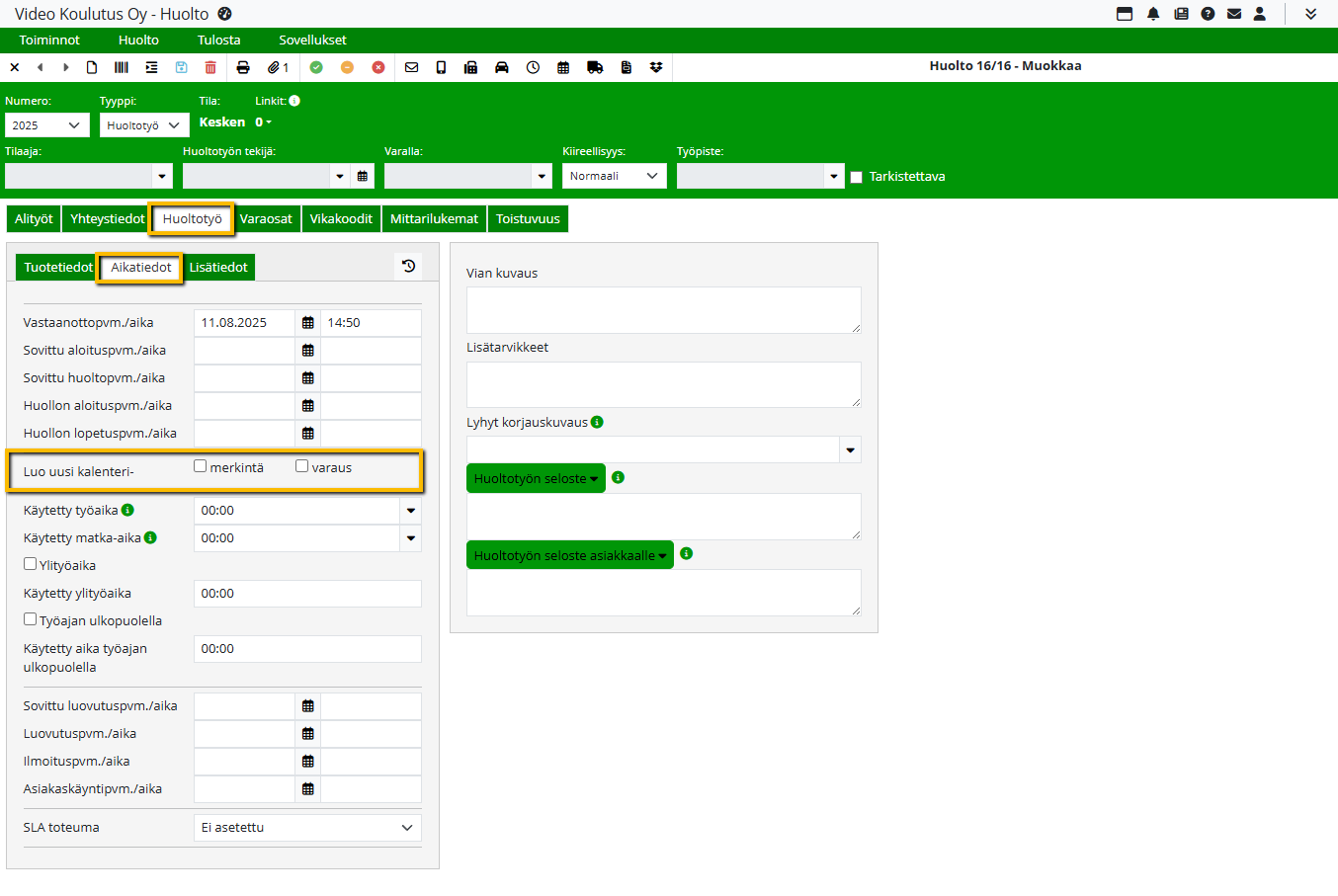Open the Tulosta menu
Image resolution: width=1338 pixels, height=896 pixels.
pos(218,41)
